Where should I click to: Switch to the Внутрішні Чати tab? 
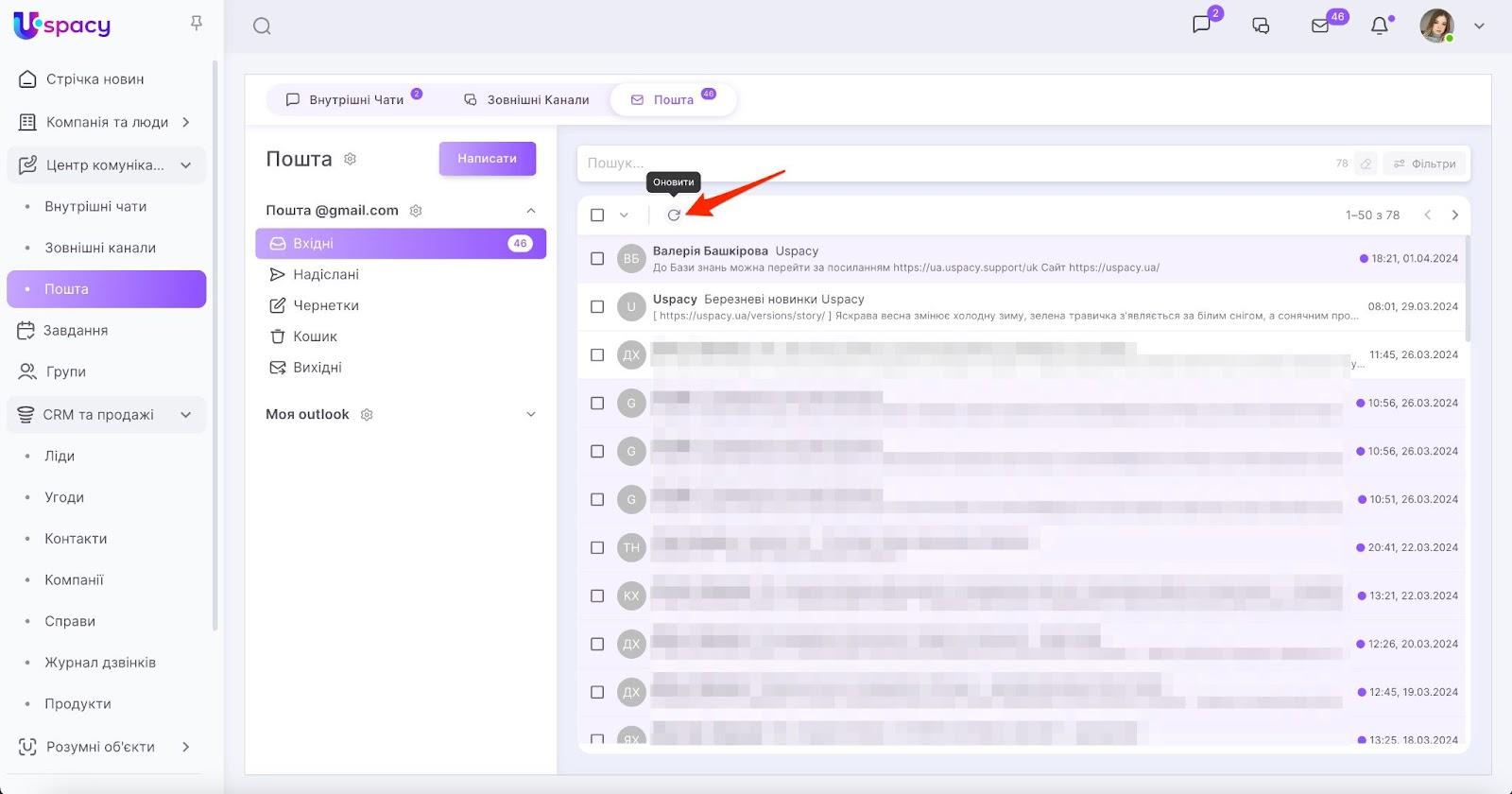[x=353, y=99]
